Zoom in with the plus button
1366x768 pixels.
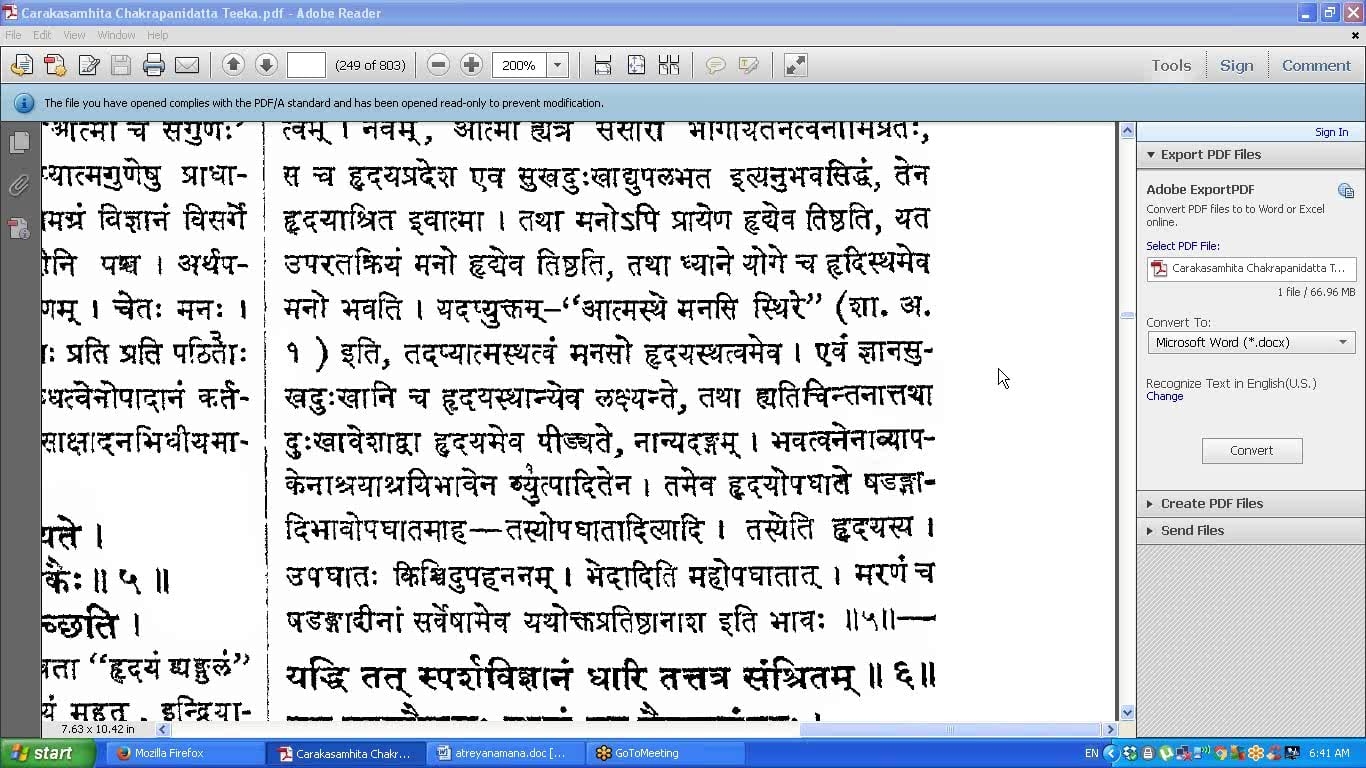coord(471,65)
